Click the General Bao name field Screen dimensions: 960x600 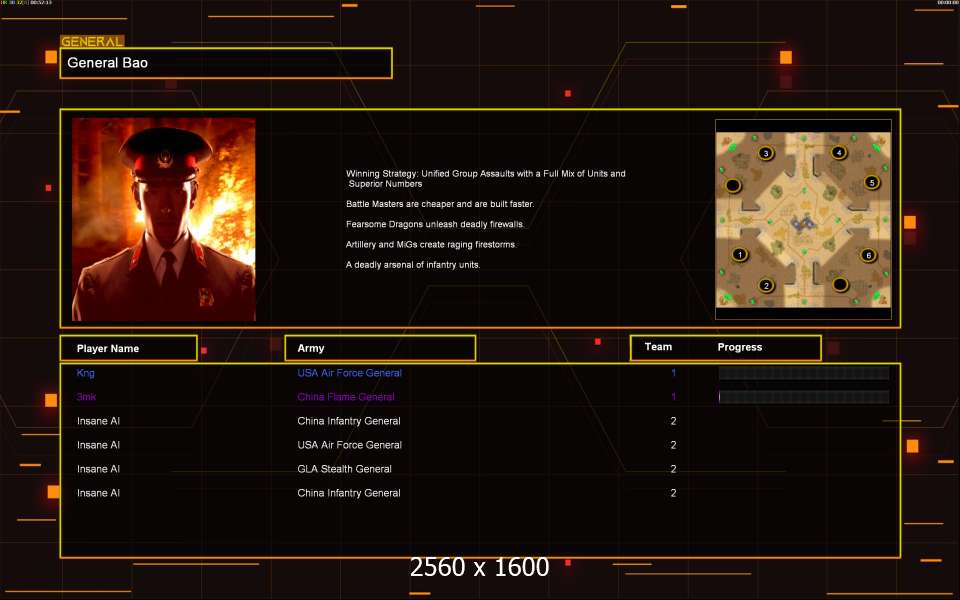coord(226,63)
